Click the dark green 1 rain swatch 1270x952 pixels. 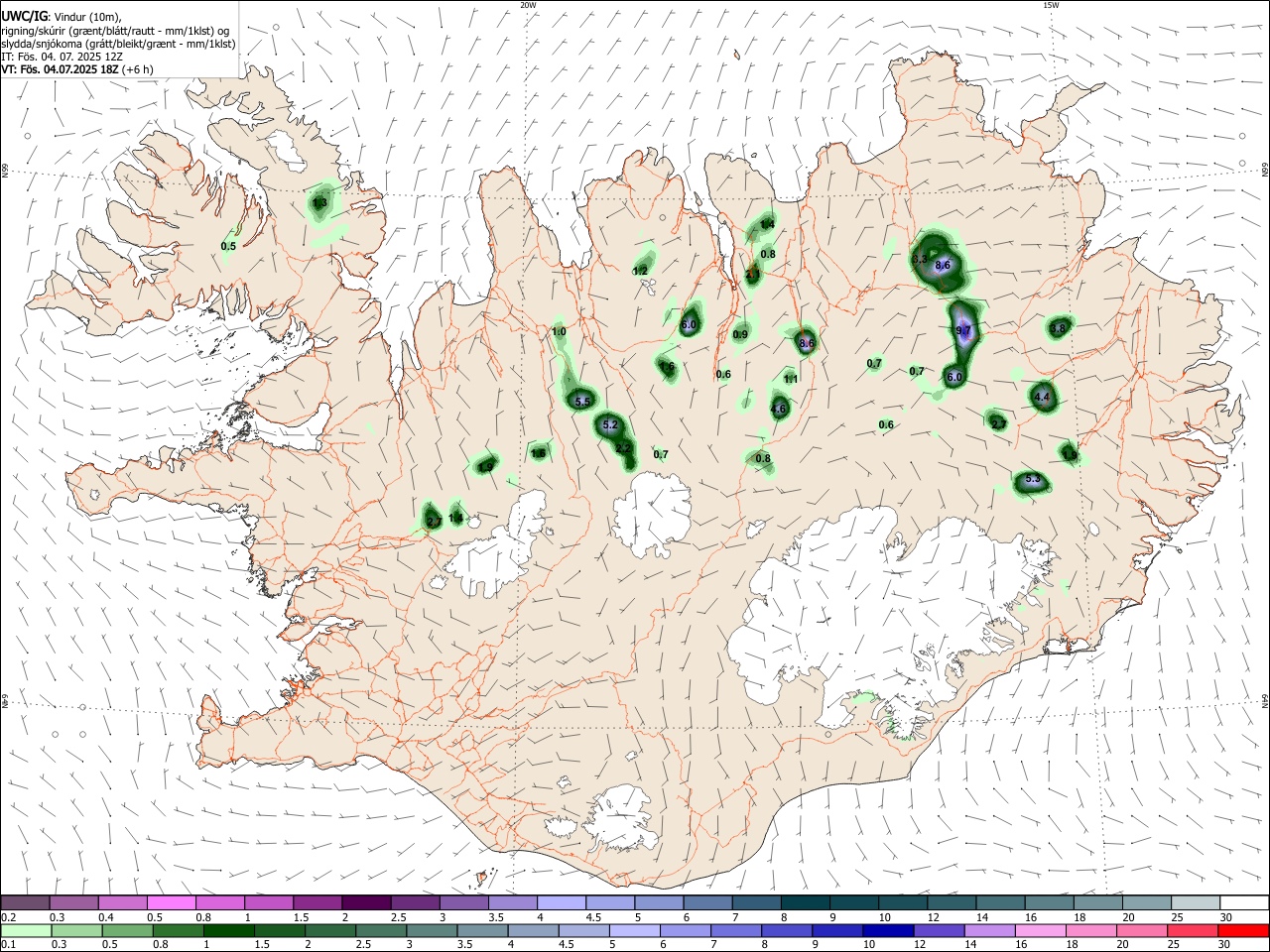pyautogui.click(x=228, y=931)
